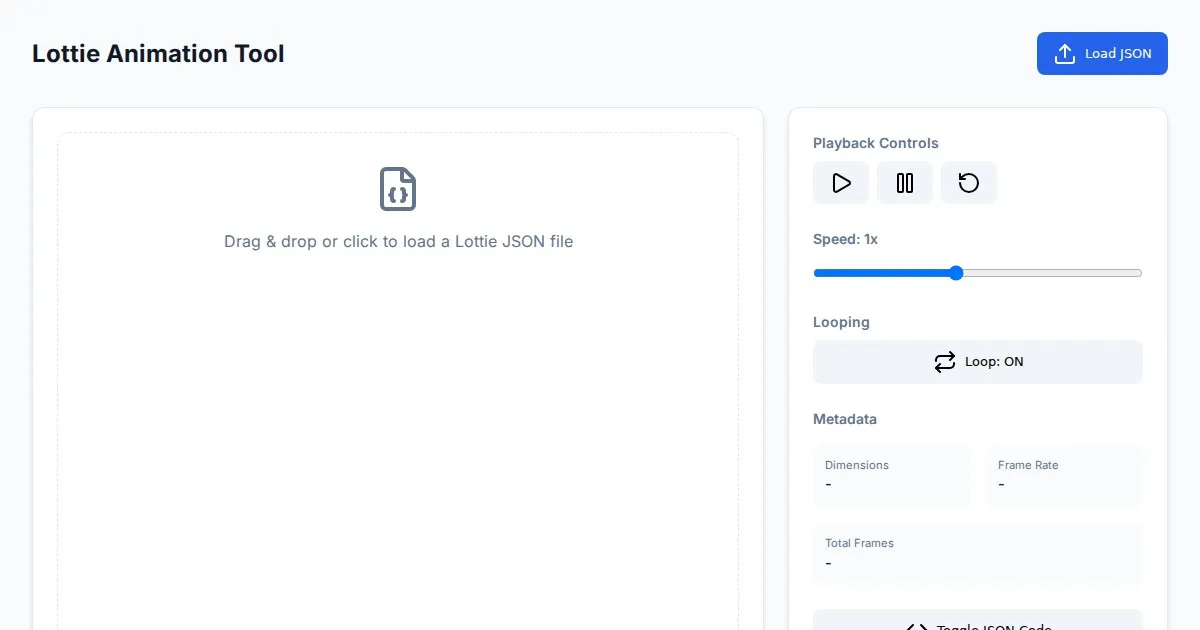This screenshot has width=1200, height=630.
Task: Select the Frame Rate metadata card
Action: tap(1064, 475)
